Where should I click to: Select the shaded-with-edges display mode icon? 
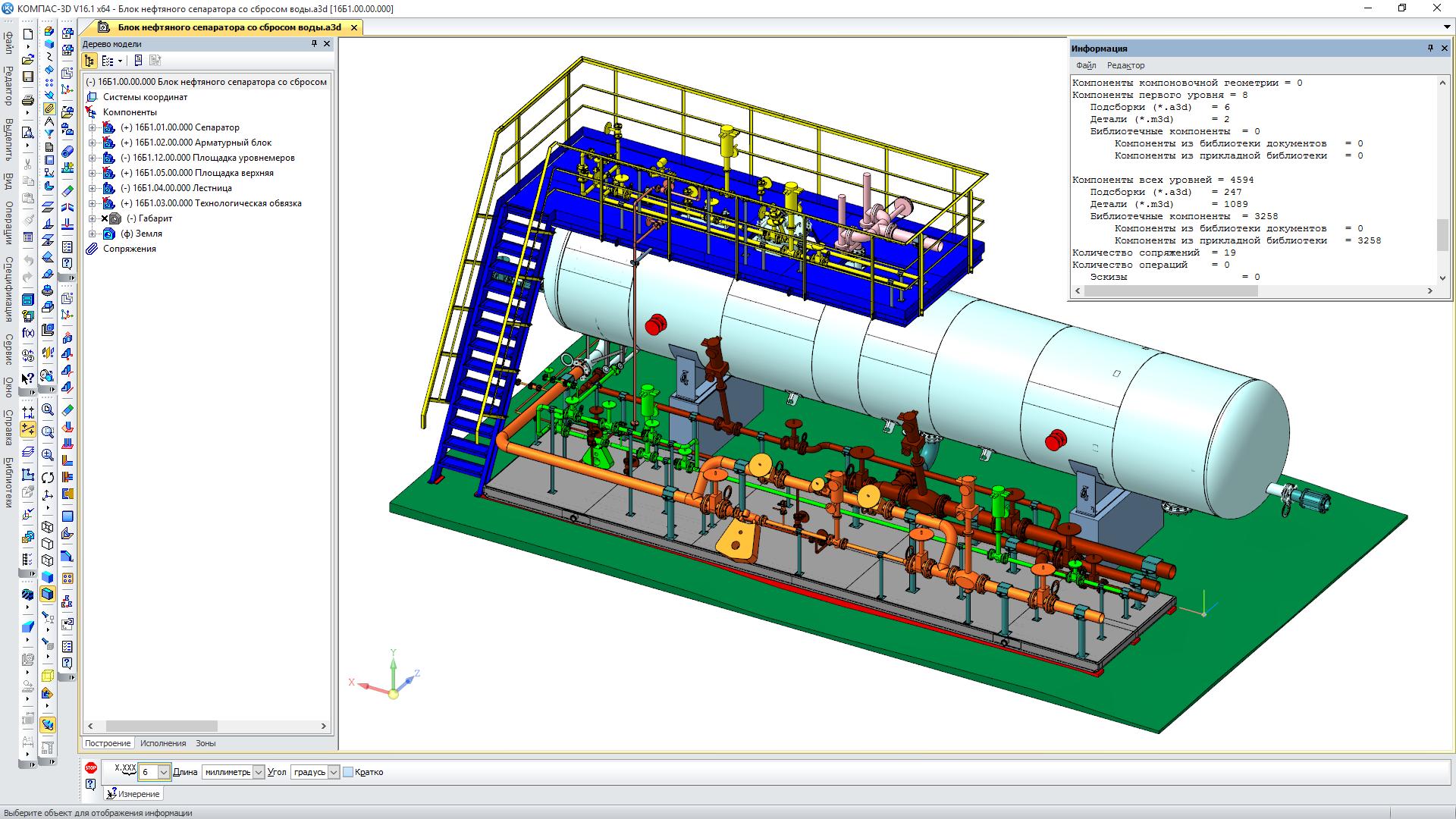48,594
